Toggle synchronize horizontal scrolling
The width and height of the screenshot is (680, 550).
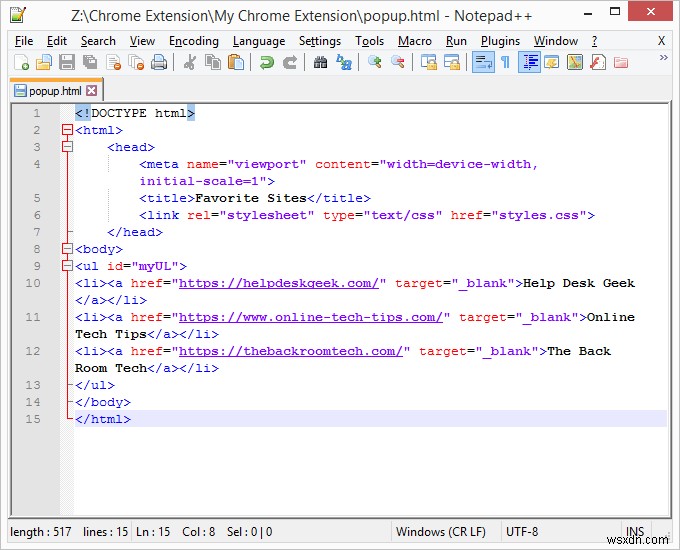(452, 62)
